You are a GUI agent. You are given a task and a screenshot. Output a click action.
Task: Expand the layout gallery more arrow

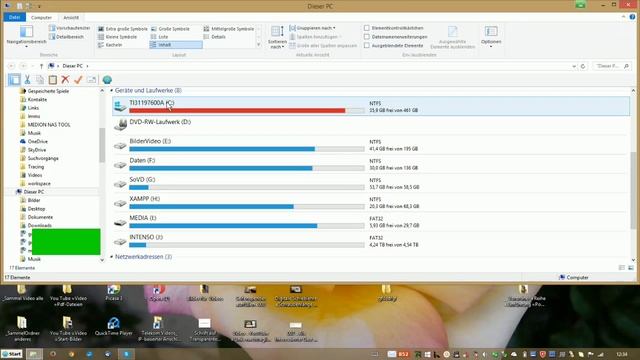click(x=258, y=45)
